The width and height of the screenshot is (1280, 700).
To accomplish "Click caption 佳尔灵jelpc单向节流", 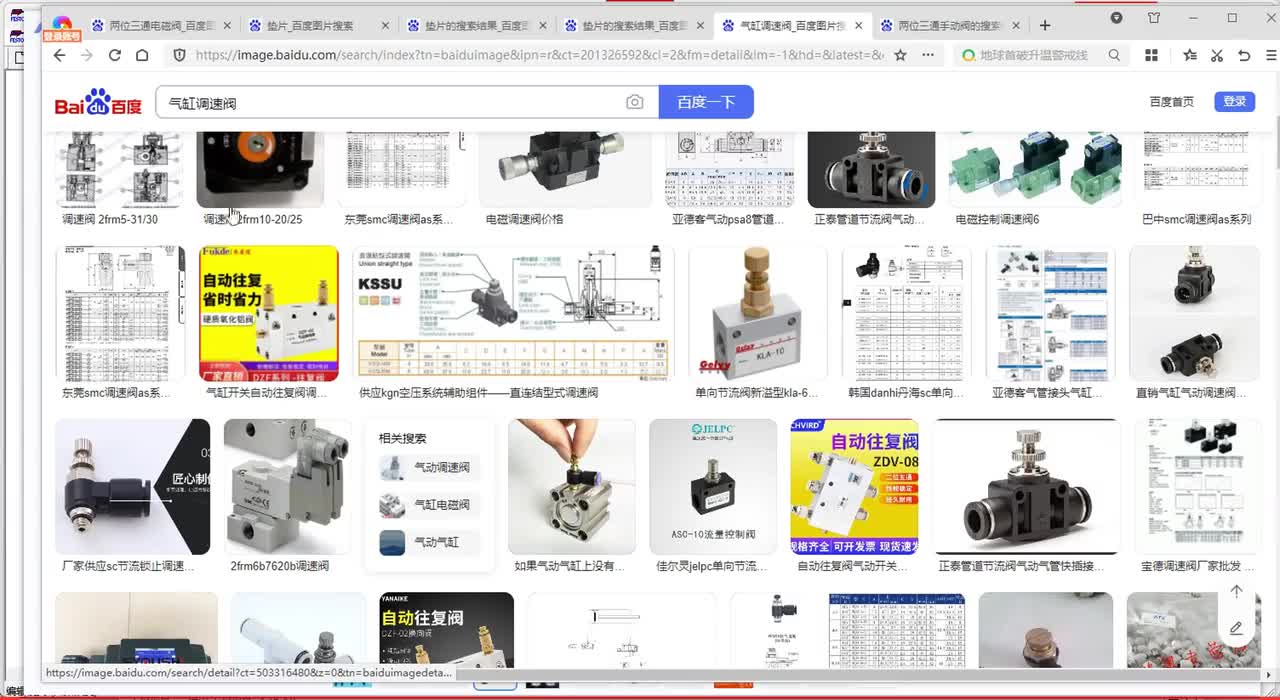I will tap(711, 566).
